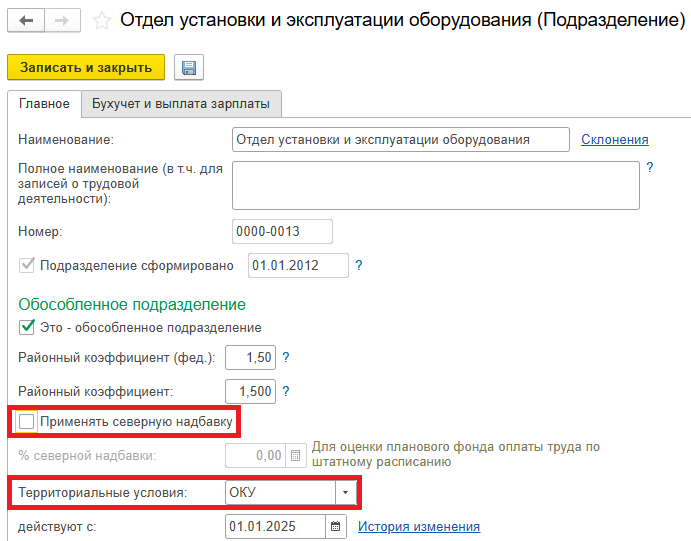Image resolution: width=691 pixels, height=541 pixels.
Task: Click the 'Номер' input field
Action: [x=281, y=231]
